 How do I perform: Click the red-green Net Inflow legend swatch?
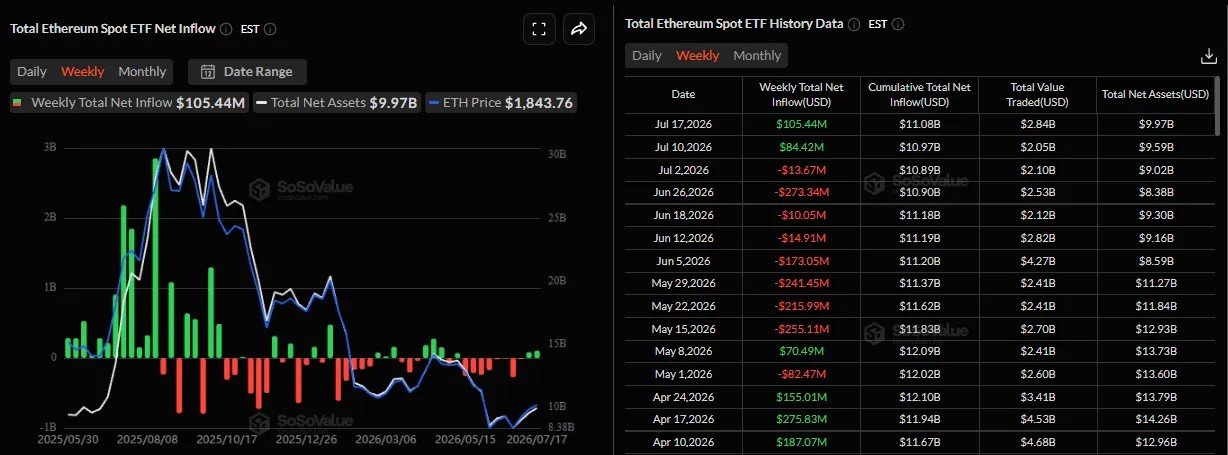tap(18, 102)
